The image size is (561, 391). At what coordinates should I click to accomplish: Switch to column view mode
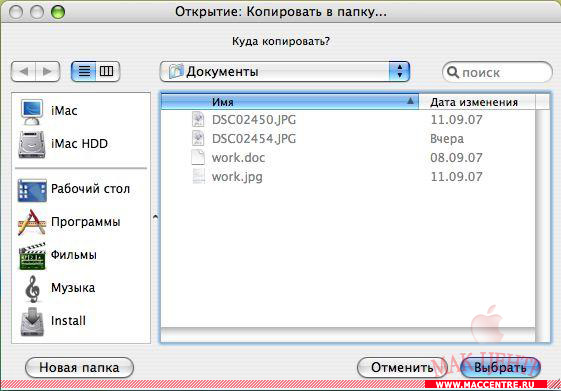pos(107,72)
